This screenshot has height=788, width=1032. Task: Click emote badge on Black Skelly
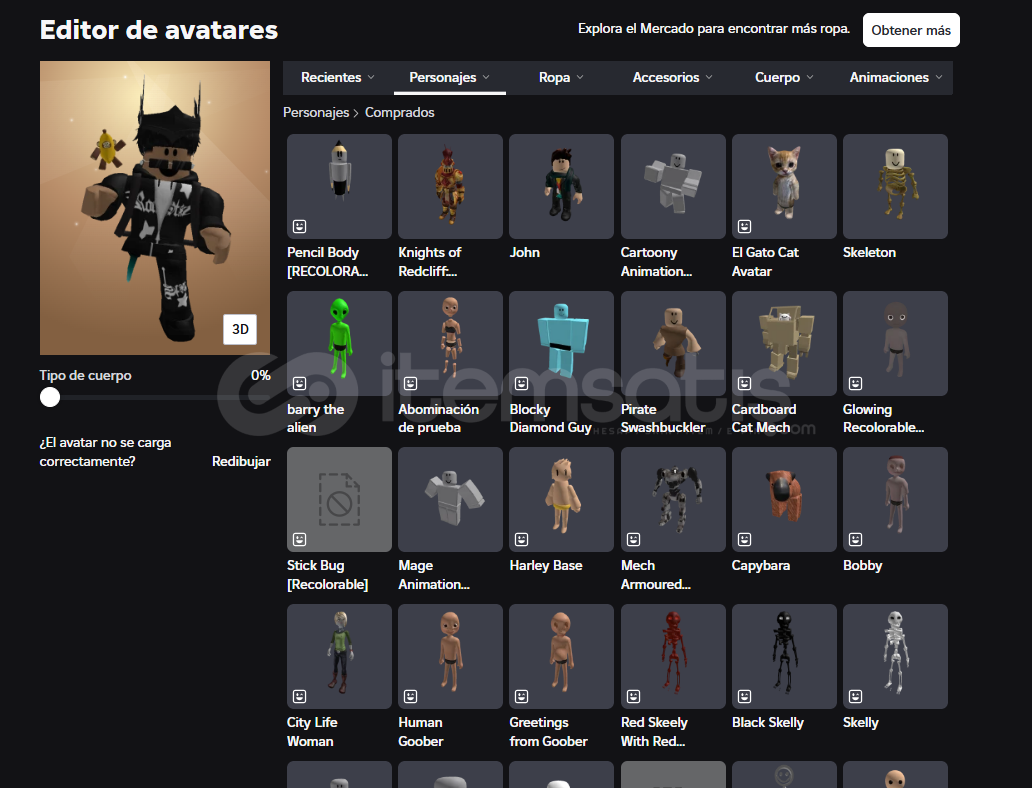tap(744, 696)
